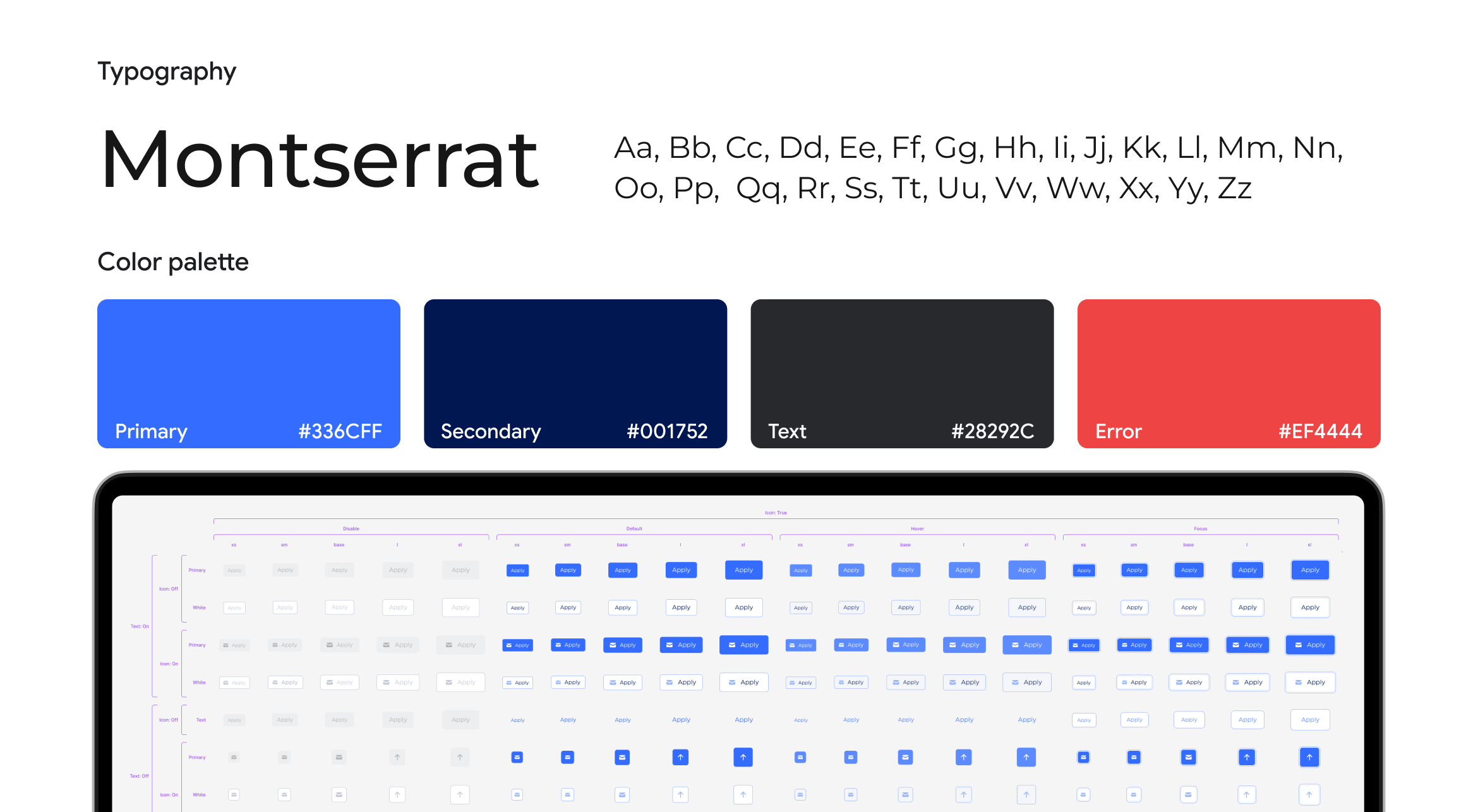
Task: Click the alphabet specimen line starting with Aa, Bb
Action: [978, 148]
